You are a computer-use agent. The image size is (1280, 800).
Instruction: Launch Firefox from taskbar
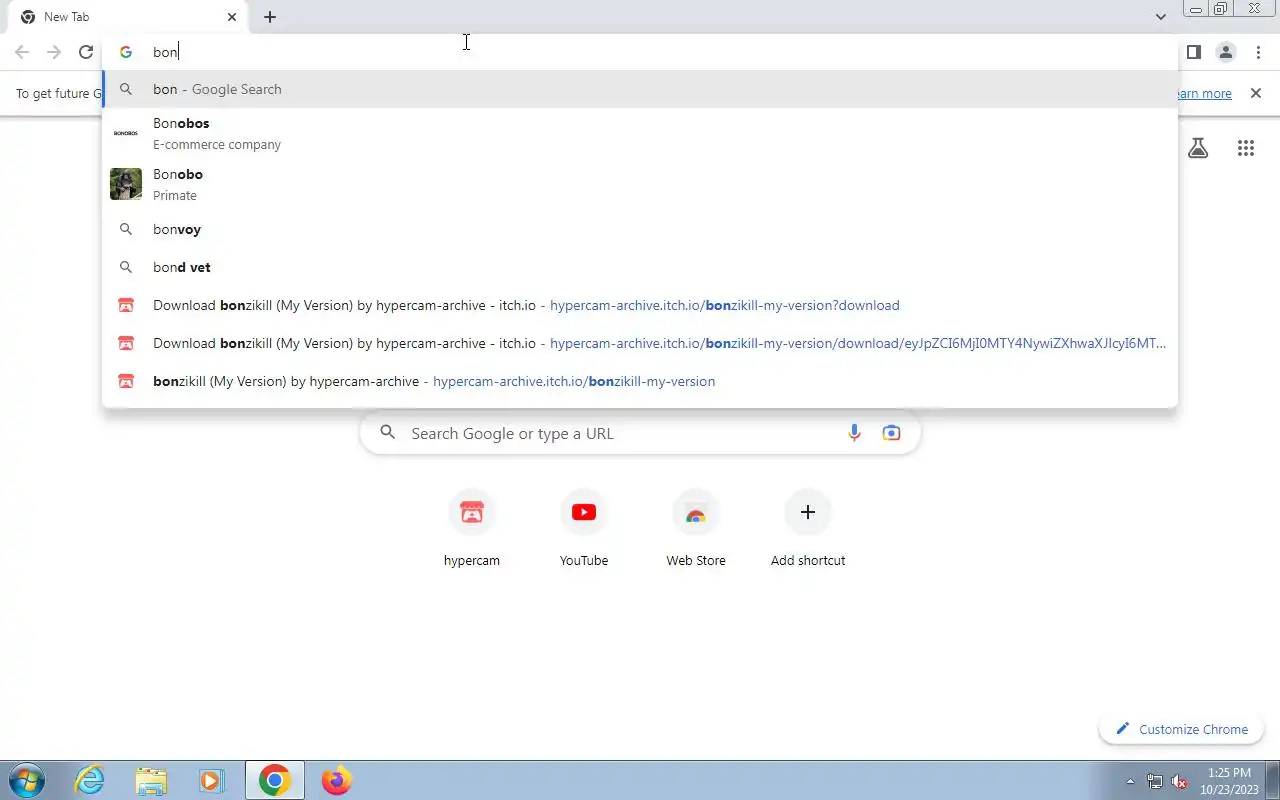[337, 780]
